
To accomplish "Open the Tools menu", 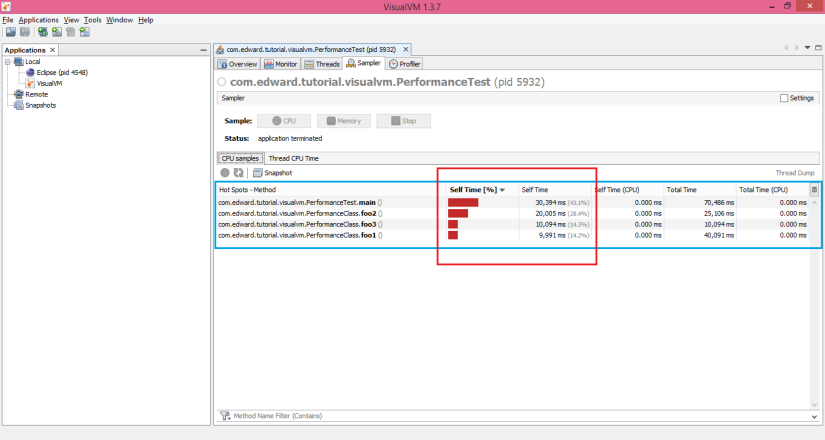I will coord(92,20).
